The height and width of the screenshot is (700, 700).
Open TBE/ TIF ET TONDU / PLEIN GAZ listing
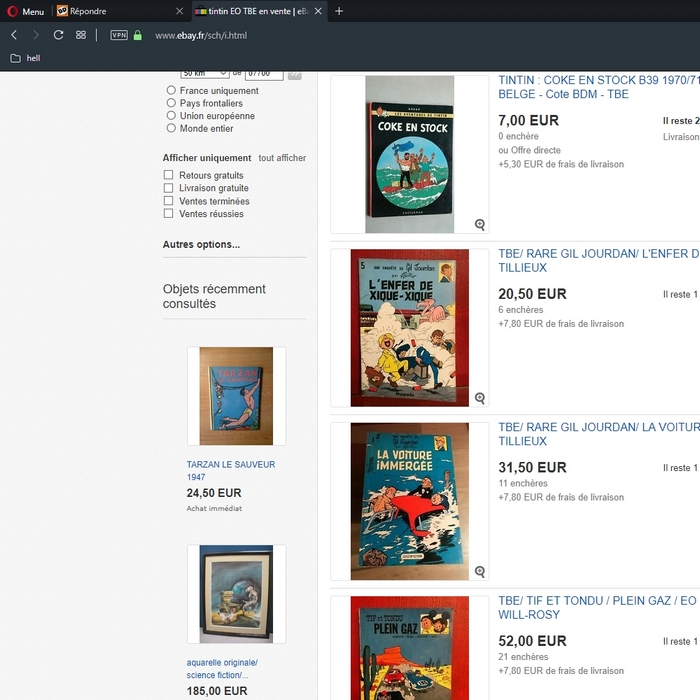click(599, 608)
